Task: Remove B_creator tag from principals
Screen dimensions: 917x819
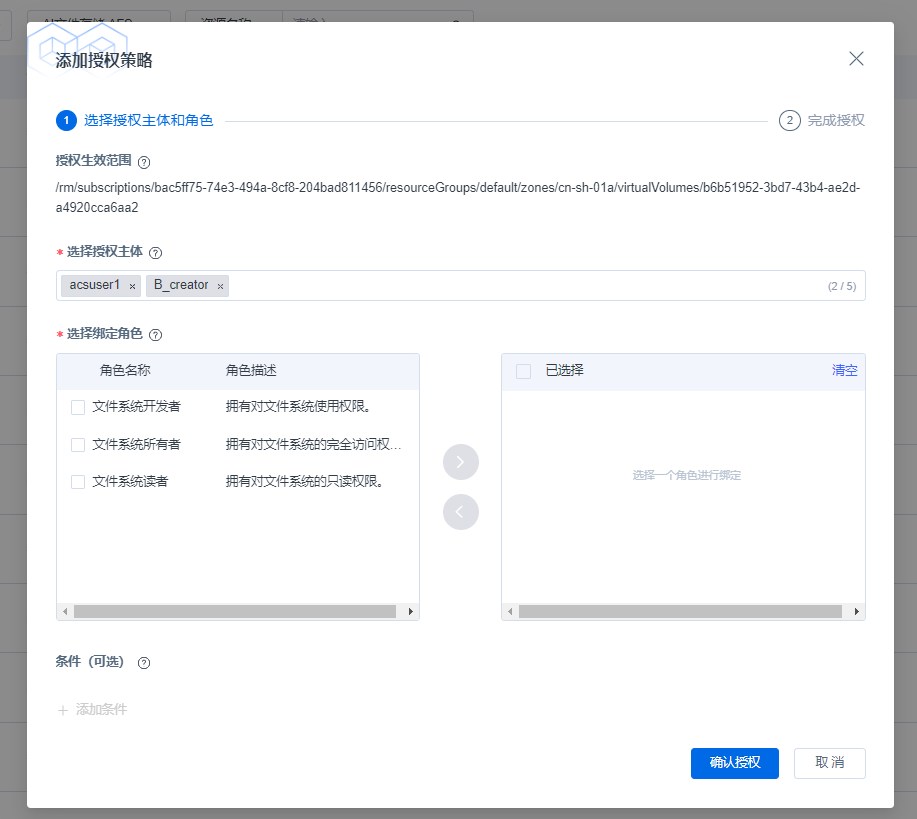Action: (220, 286)
